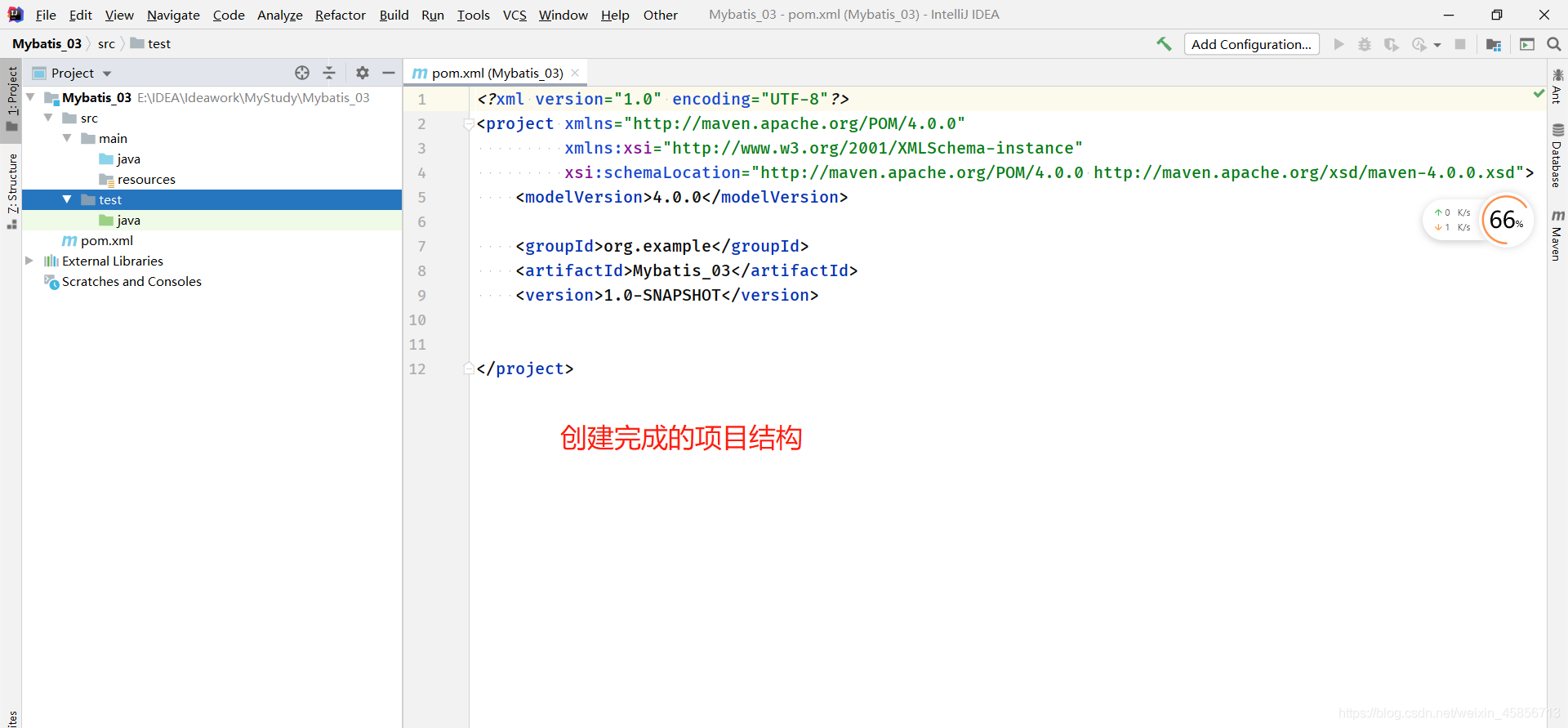Open Project Structure icon in toolbar
The image size is (1568, 728).
(1494, 44)
